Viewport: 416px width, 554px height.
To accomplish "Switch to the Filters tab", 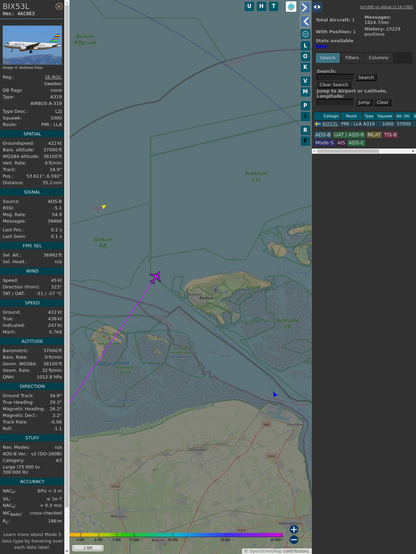I will (352, 58).
